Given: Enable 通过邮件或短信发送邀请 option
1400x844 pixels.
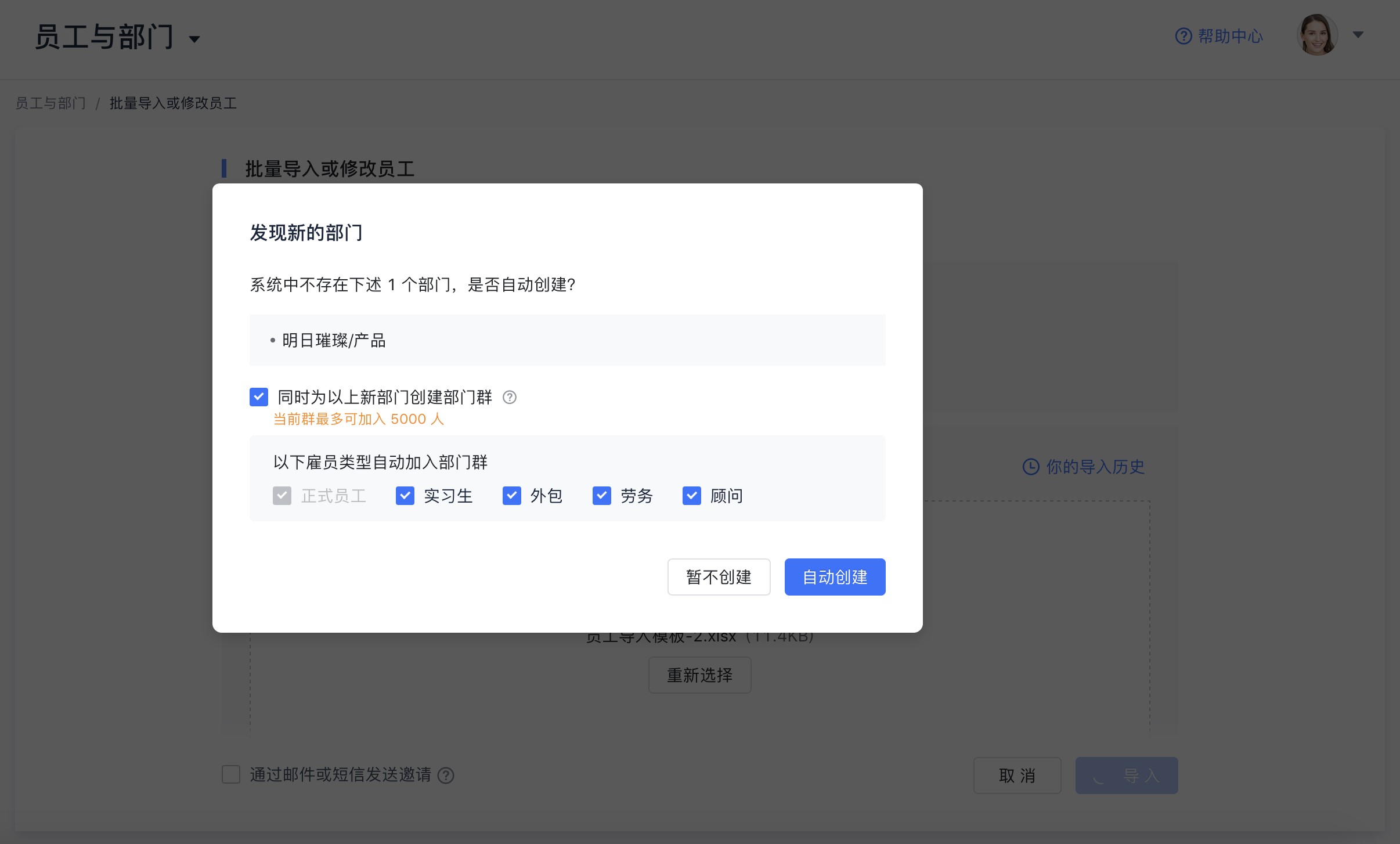Looking at the screenshot, I should pyautogui.click(x=231, y=774).
